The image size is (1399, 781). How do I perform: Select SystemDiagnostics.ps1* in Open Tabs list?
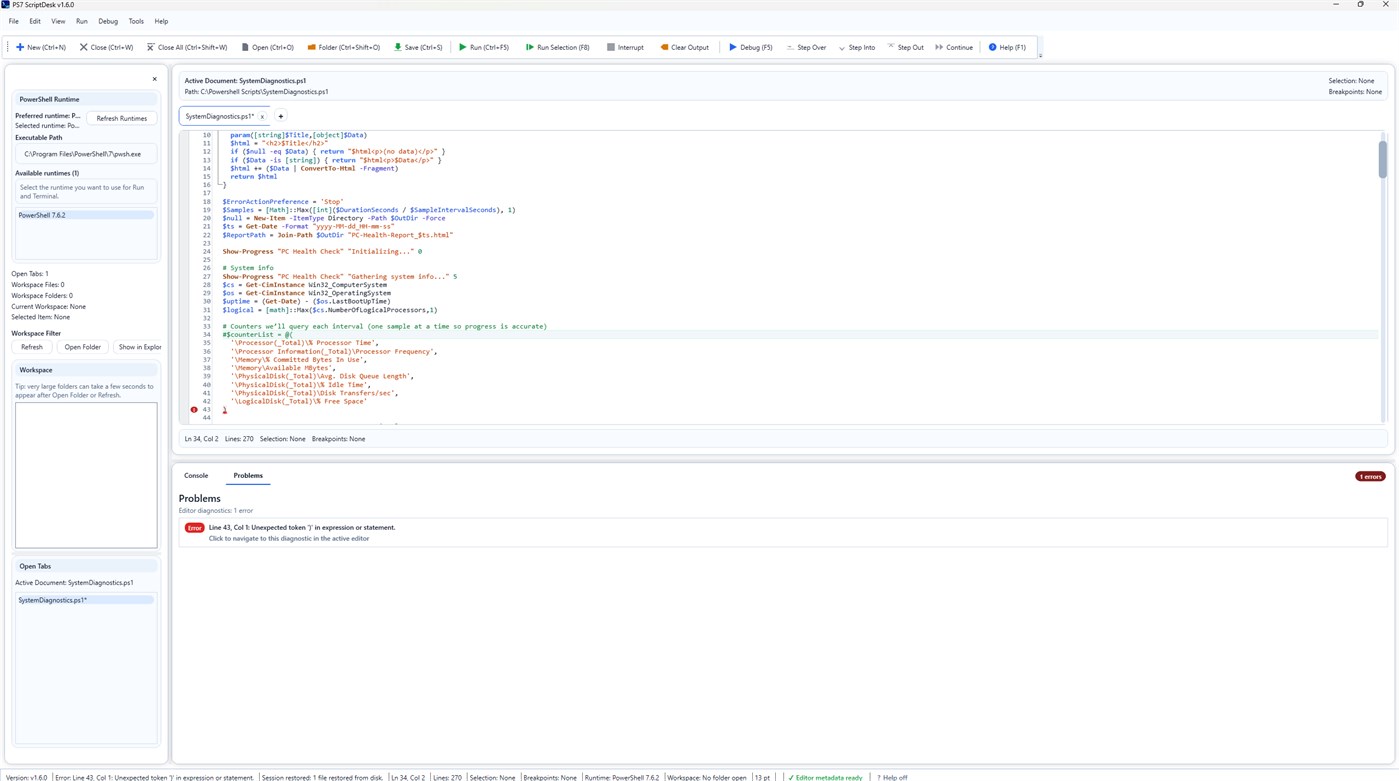[x=86, y=600]
